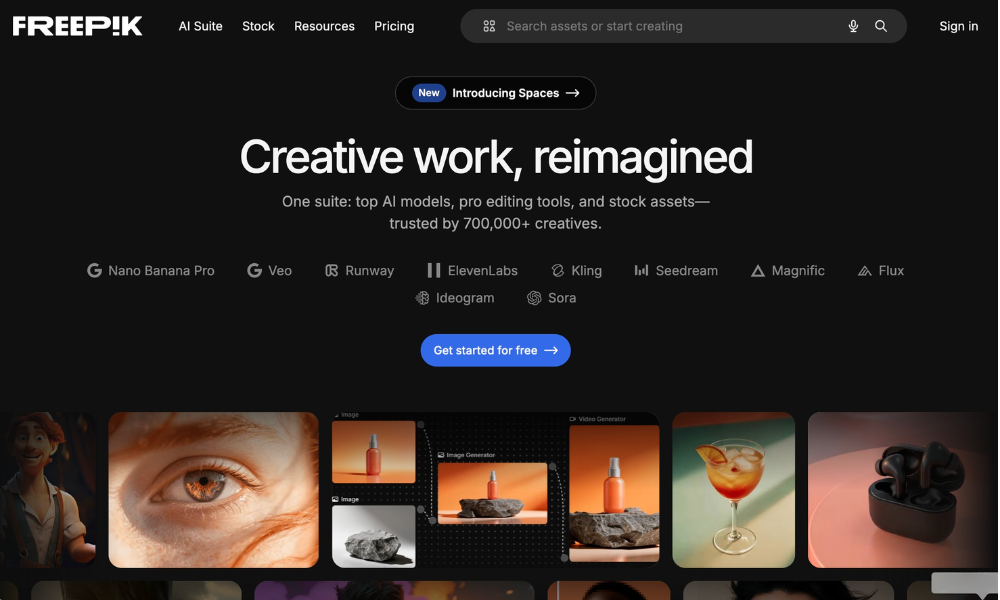Select the Magnific model icon
1000x600 pixels.
pos(758,271)
